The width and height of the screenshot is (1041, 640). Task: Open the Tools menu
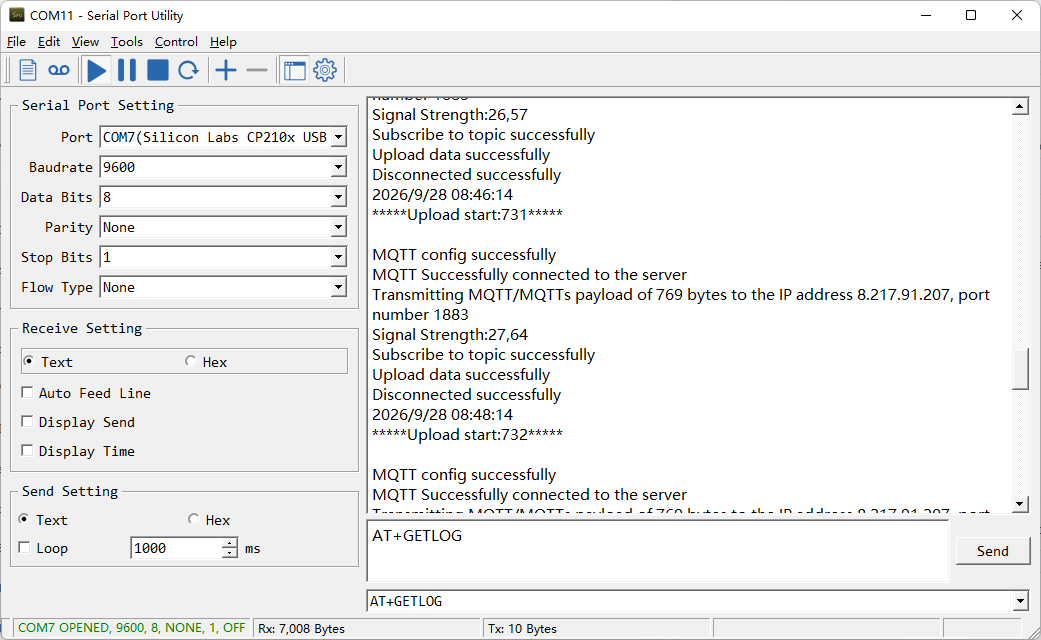pos(126,42)
